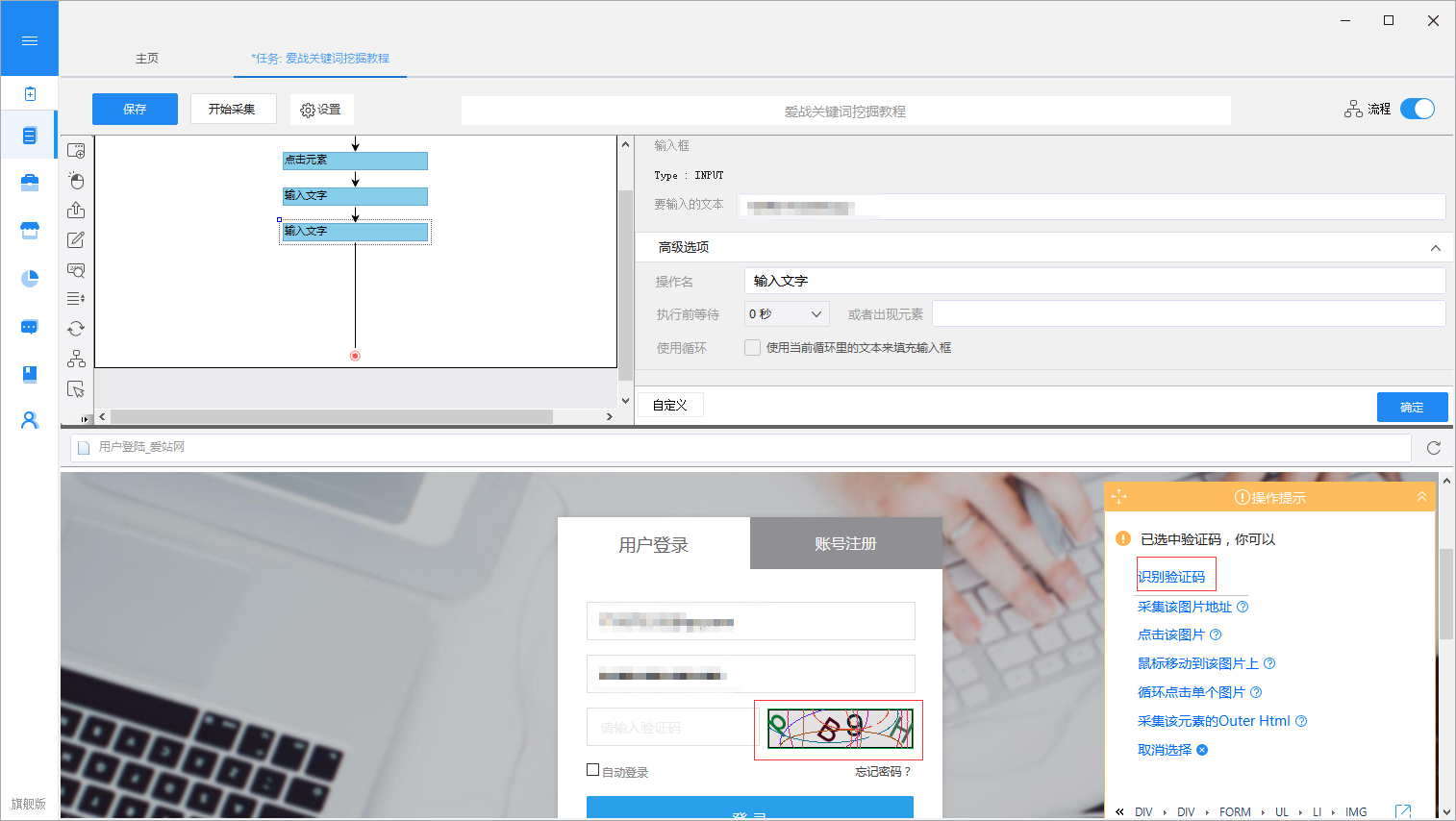1456x821 pixels.
Task: Select the branch condition tree tool icon
Action: point(76,359)
